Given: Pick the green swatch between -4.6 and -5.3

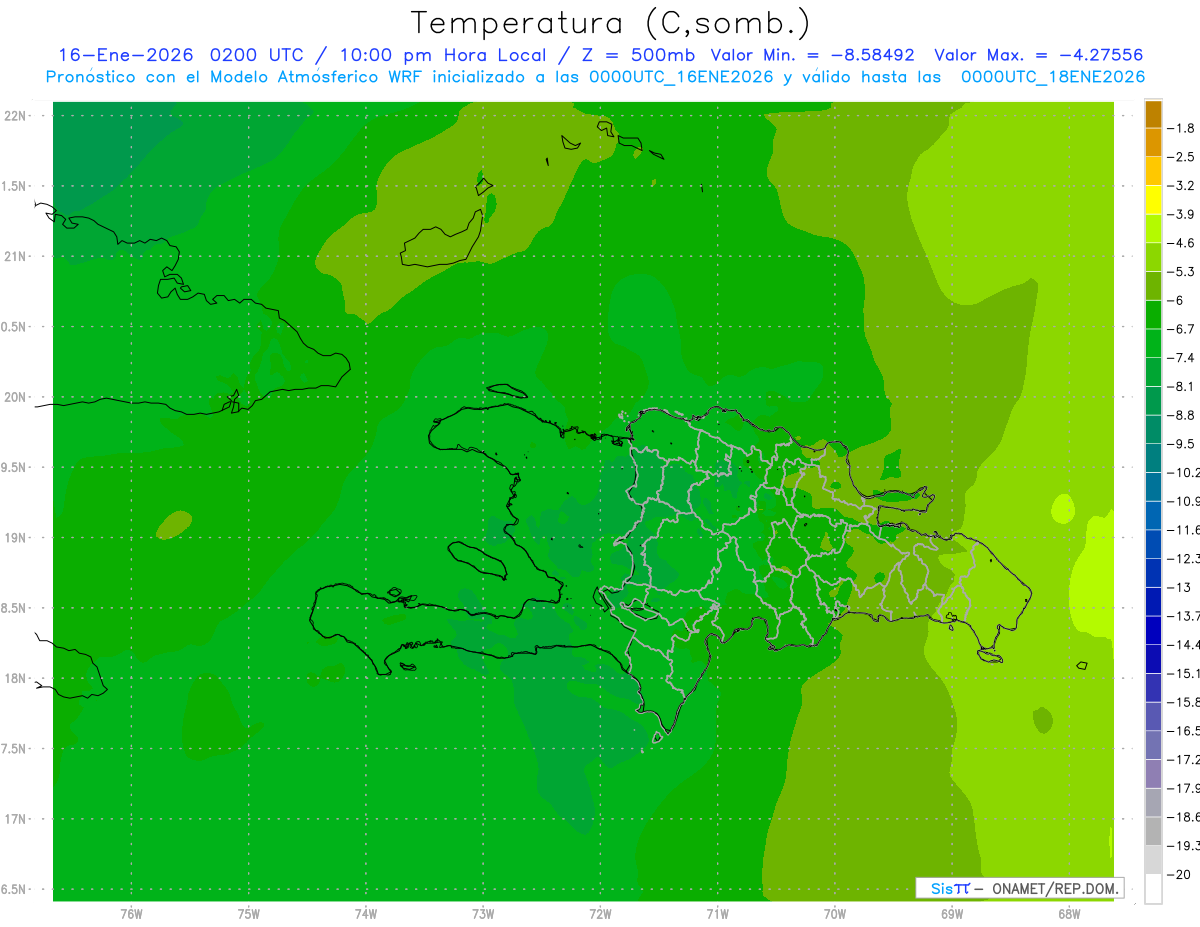Looking at the screenshot, I should [1153, 257].
